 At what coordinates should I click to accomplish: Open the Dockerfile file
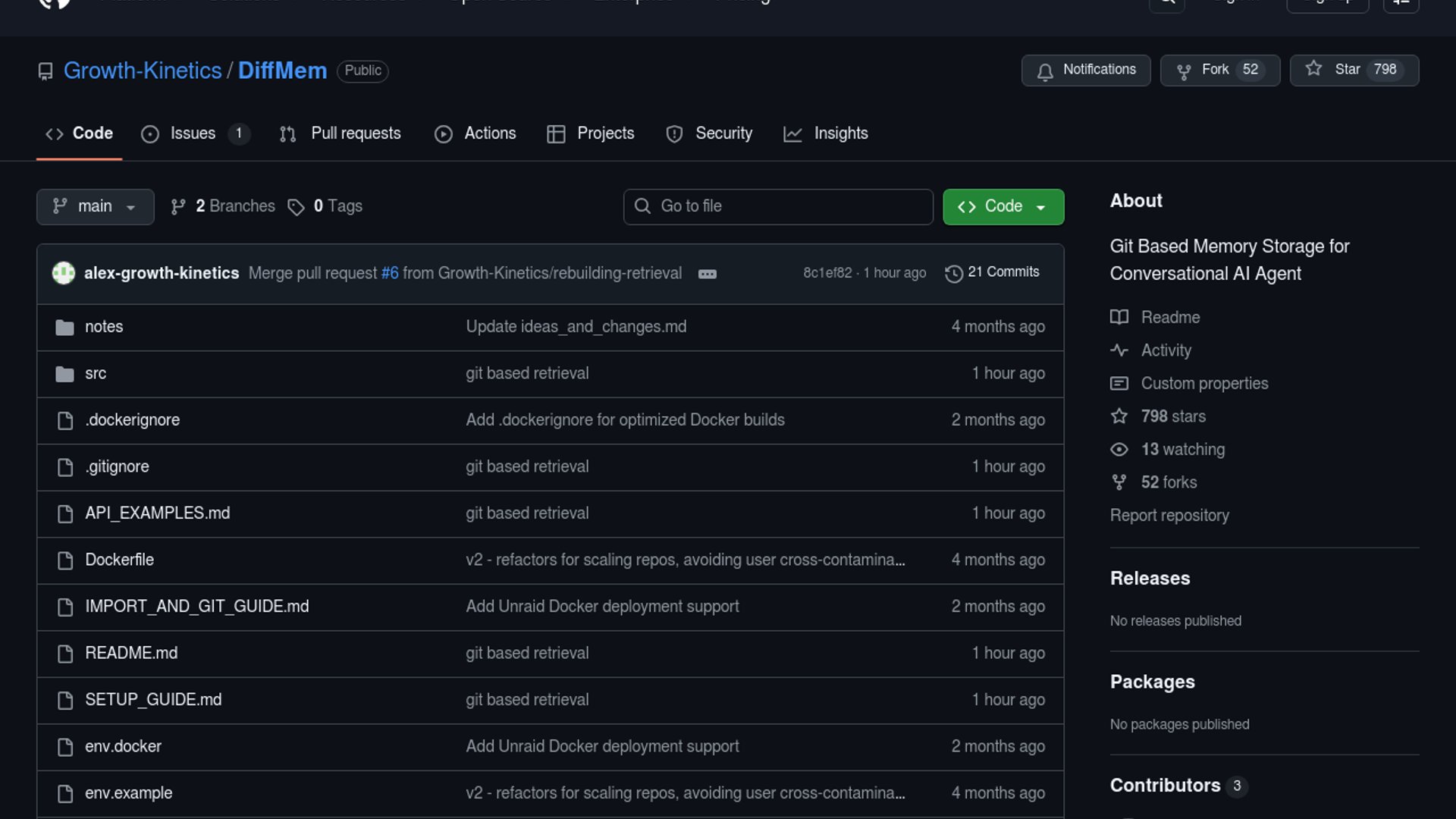tap(119, 560)
